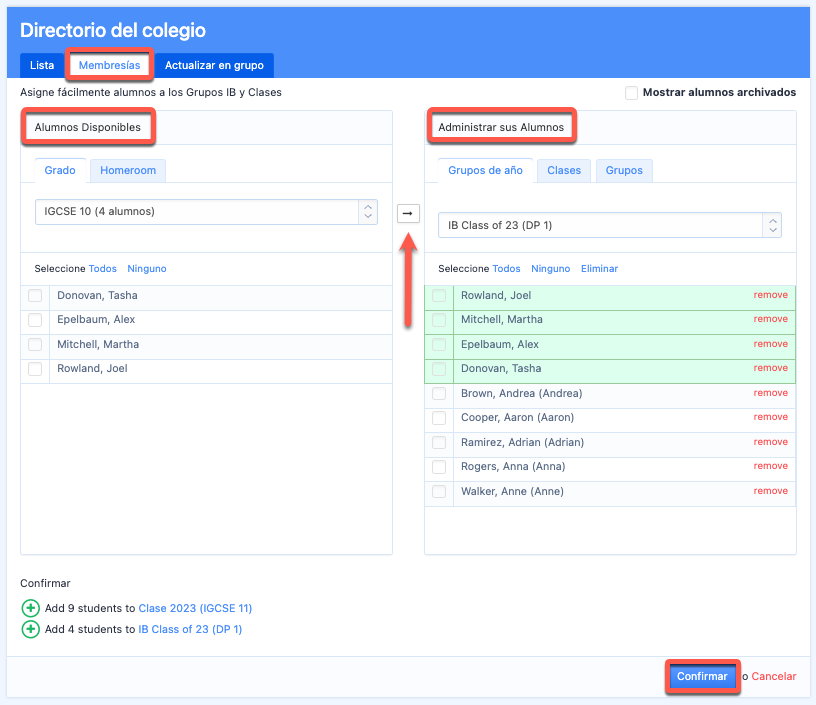Open the Clase 2023 (IGCSE 11) link

[x=195, y=608]
